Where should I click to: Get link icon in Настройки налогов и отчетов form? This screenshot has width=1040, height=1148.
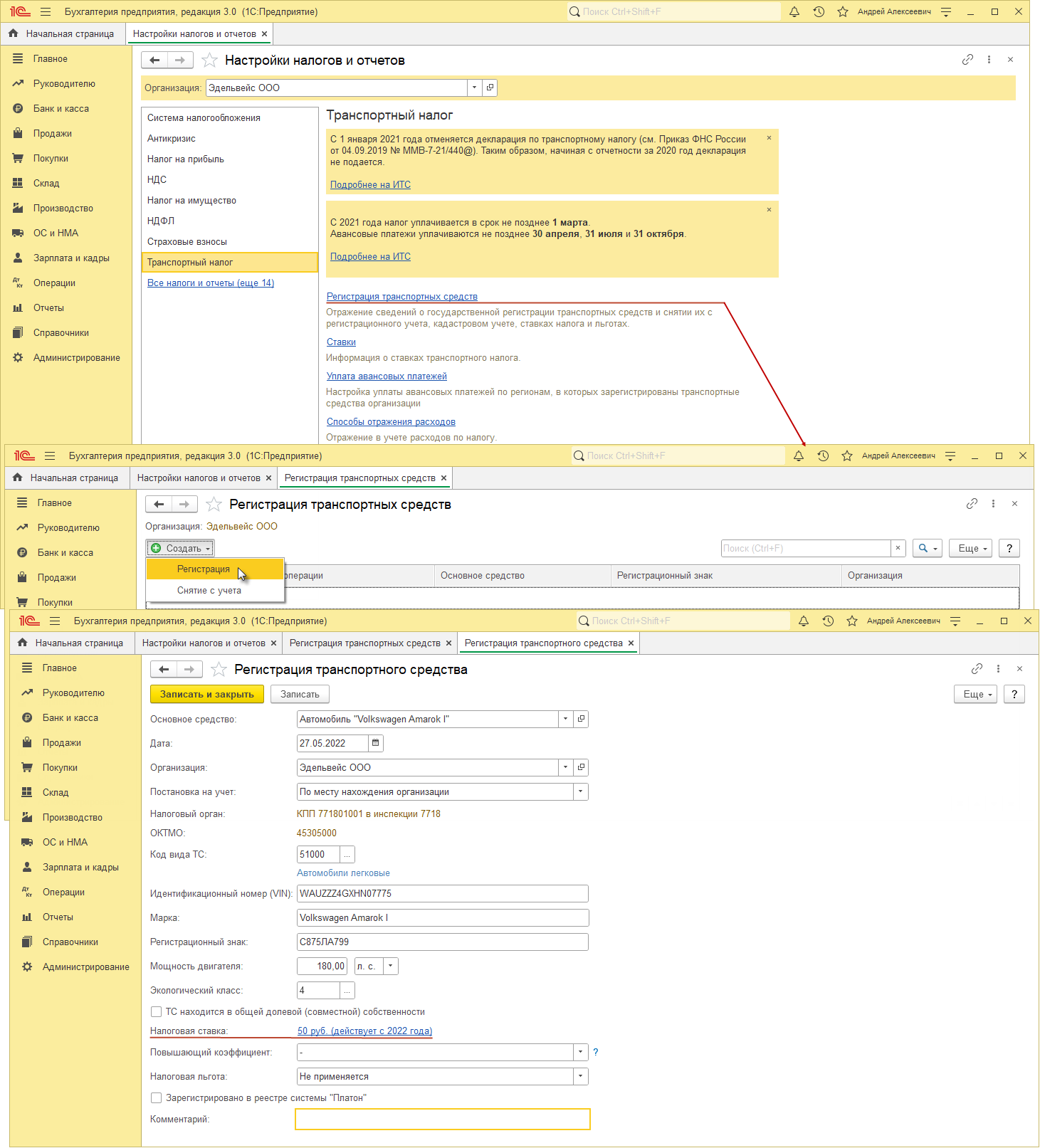coord(967,60)
